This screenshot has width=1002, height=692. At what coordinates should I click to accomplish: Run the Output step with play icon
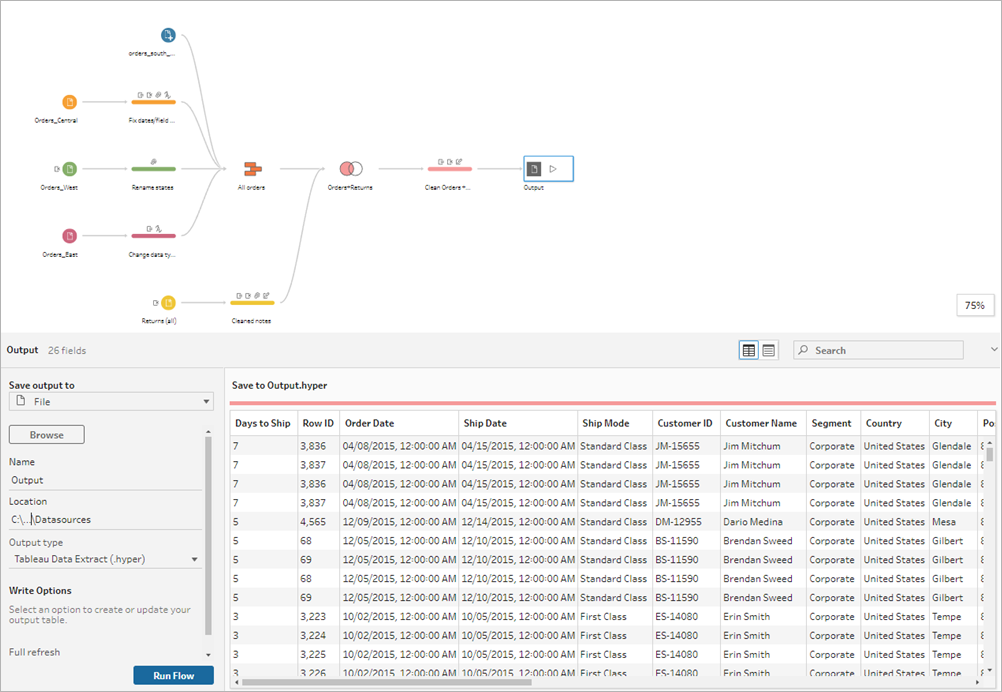coord(553,169)
